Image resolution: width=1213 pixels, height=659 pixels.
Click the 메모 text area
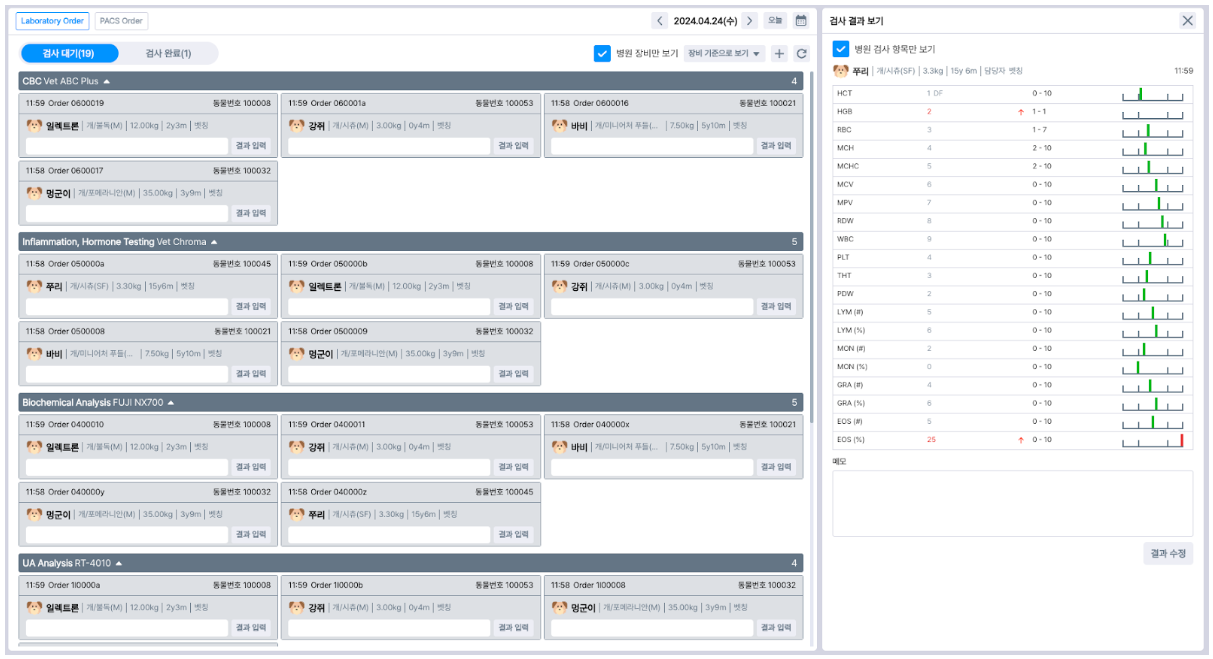pos(1013,503)
